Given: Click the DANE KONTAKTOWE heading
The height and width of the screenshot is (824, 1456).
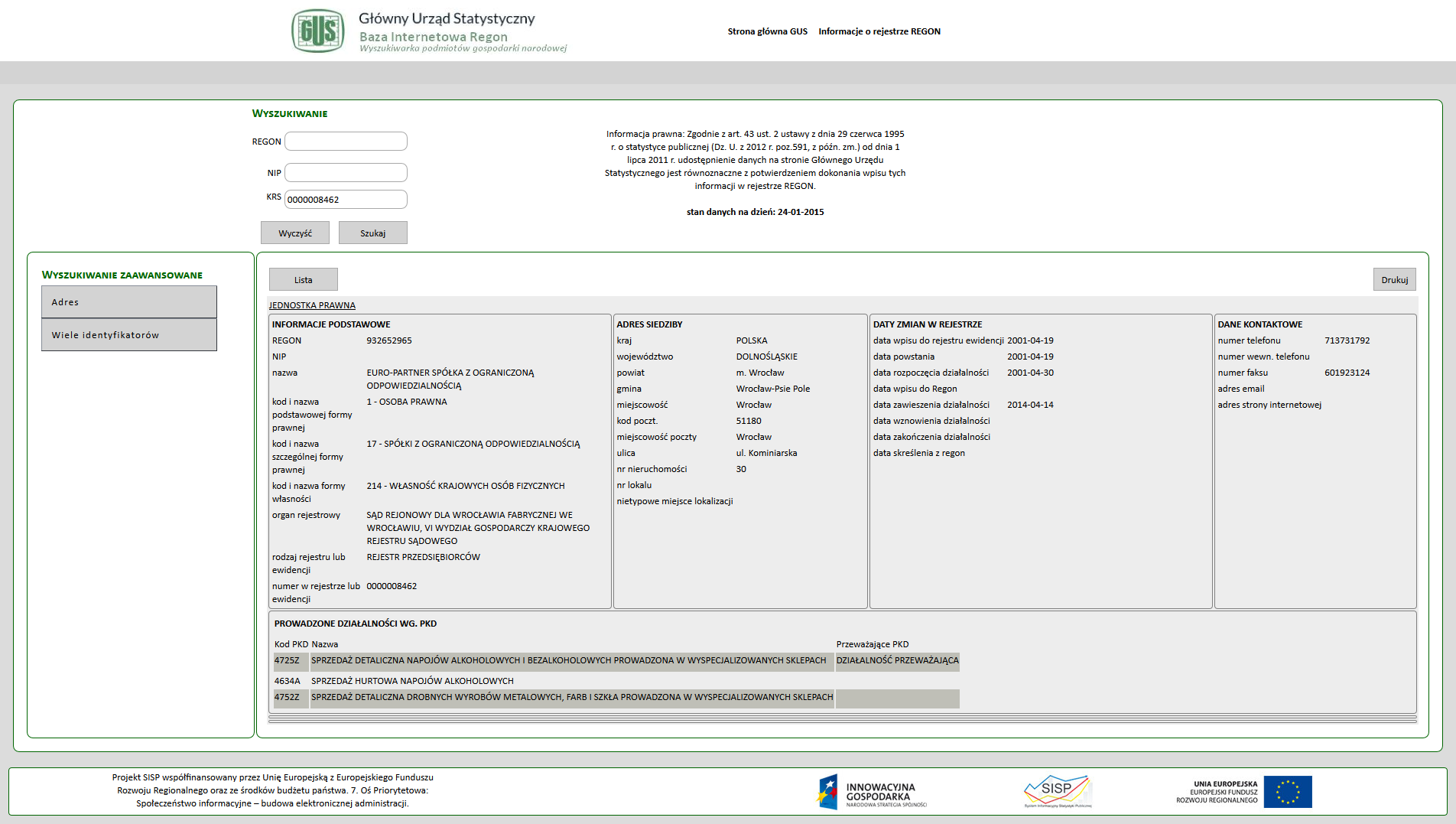Looking at the screenshot, I should tap(1260, 324).
